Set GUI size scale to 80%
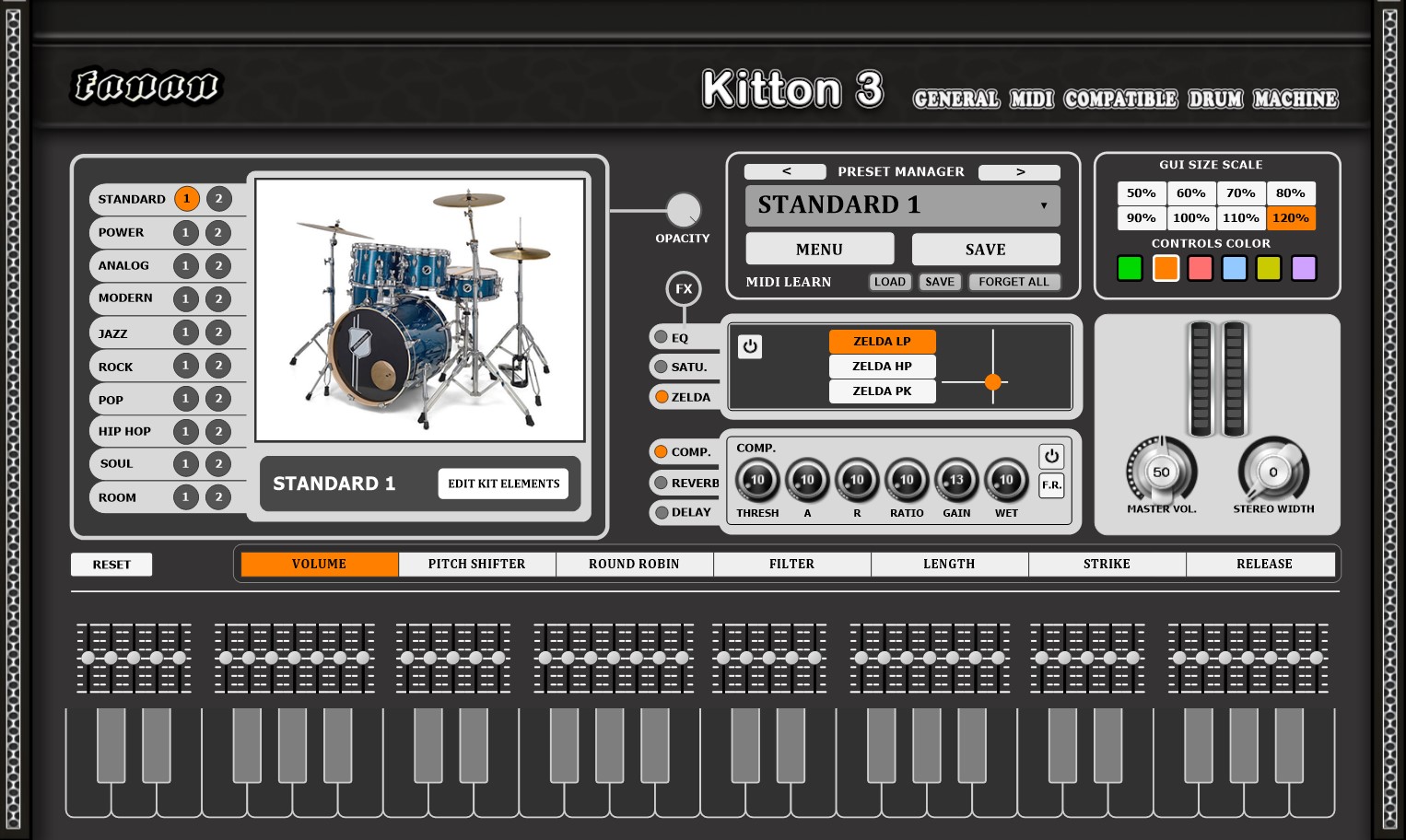The width and height of the screenshot is (1406, 840). click(x=1291, y=193)
